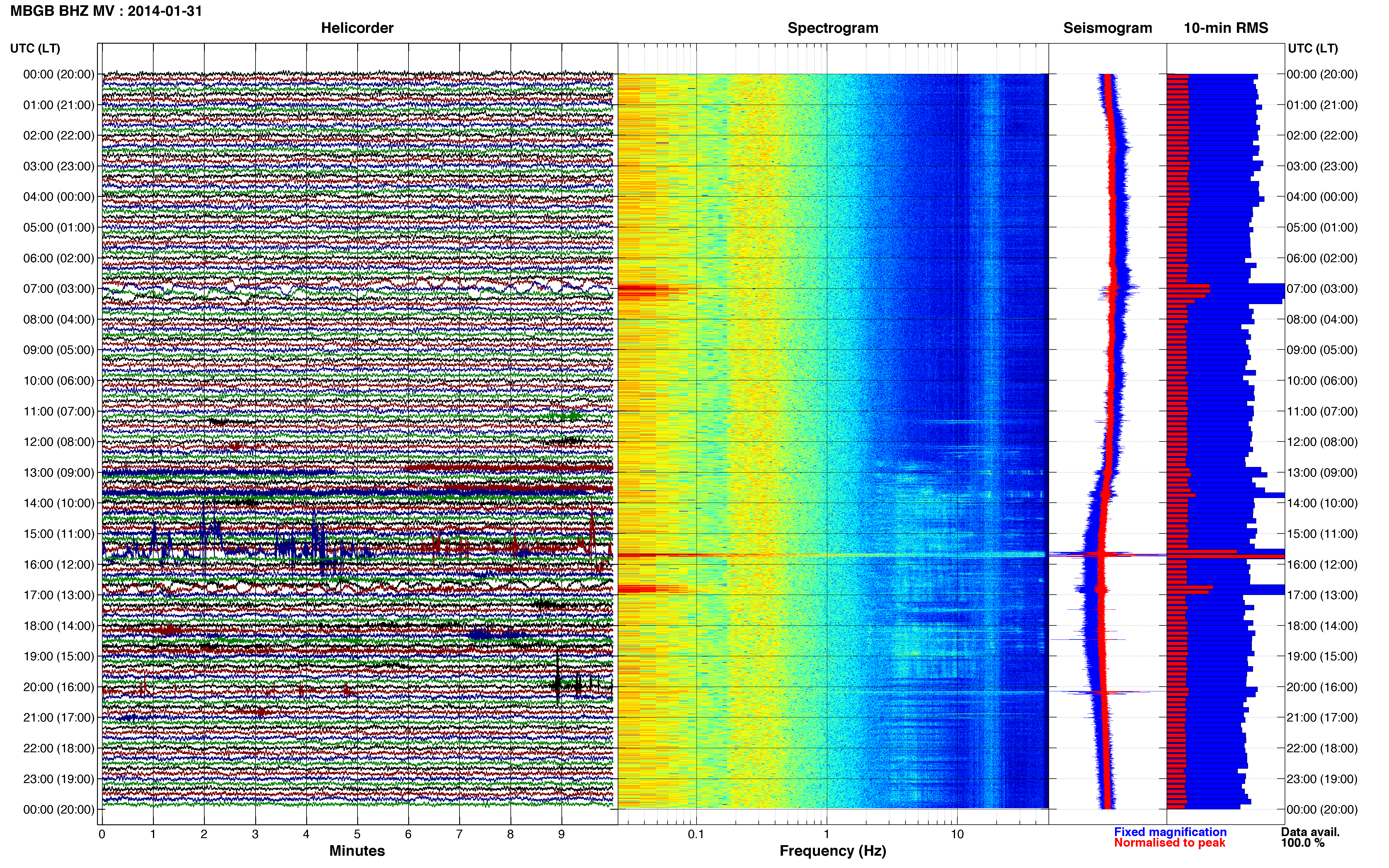1389x868 pixels.
Task: Click the Seismogram panel heading
Action: (1108, 28)
